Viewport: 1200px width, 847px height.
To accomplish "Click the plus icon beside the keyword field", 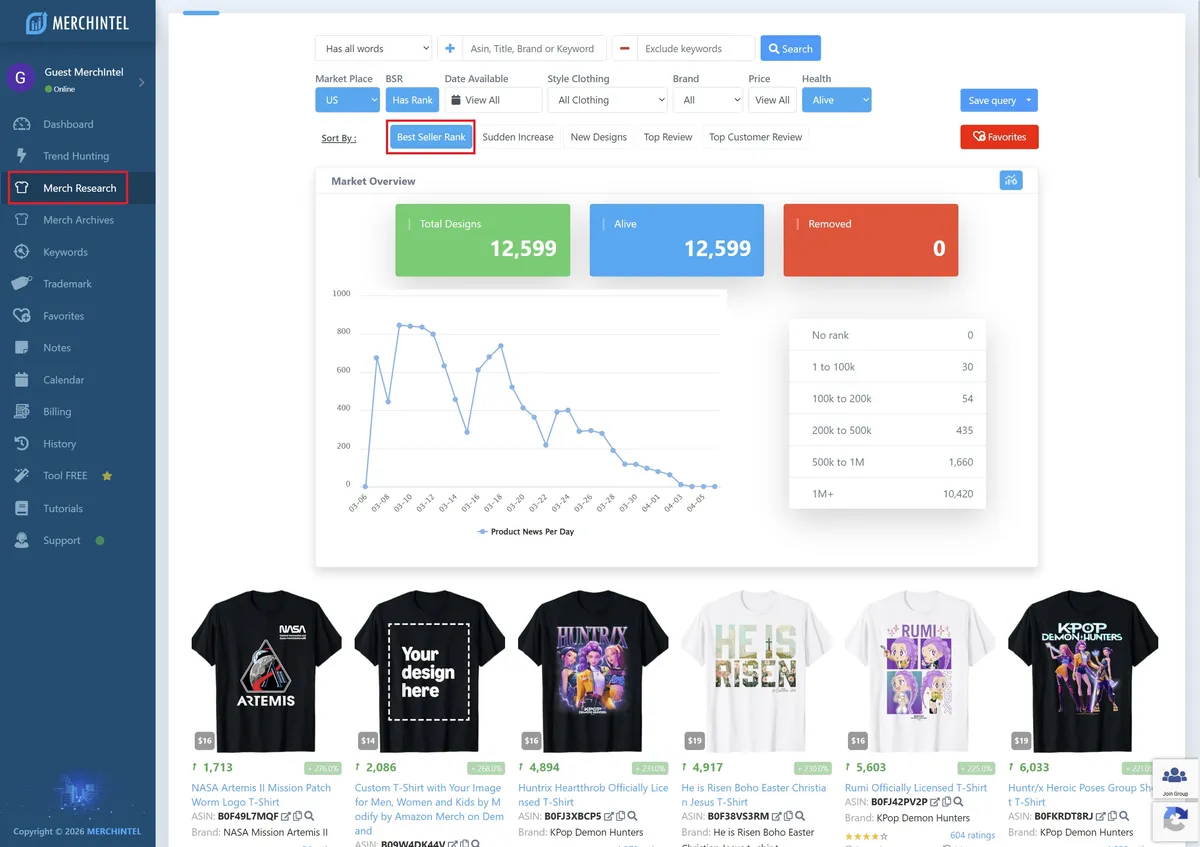I will [x=449, y=47].
